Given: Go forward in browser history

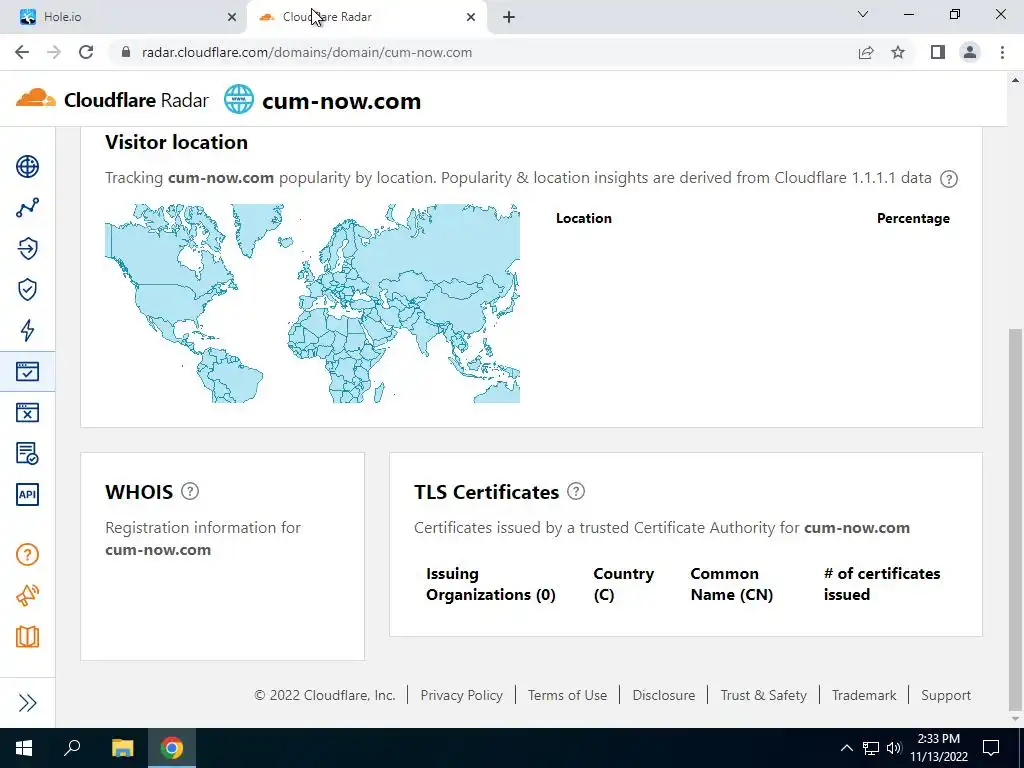Looking at the screenshot, I should tap(54, 52).
